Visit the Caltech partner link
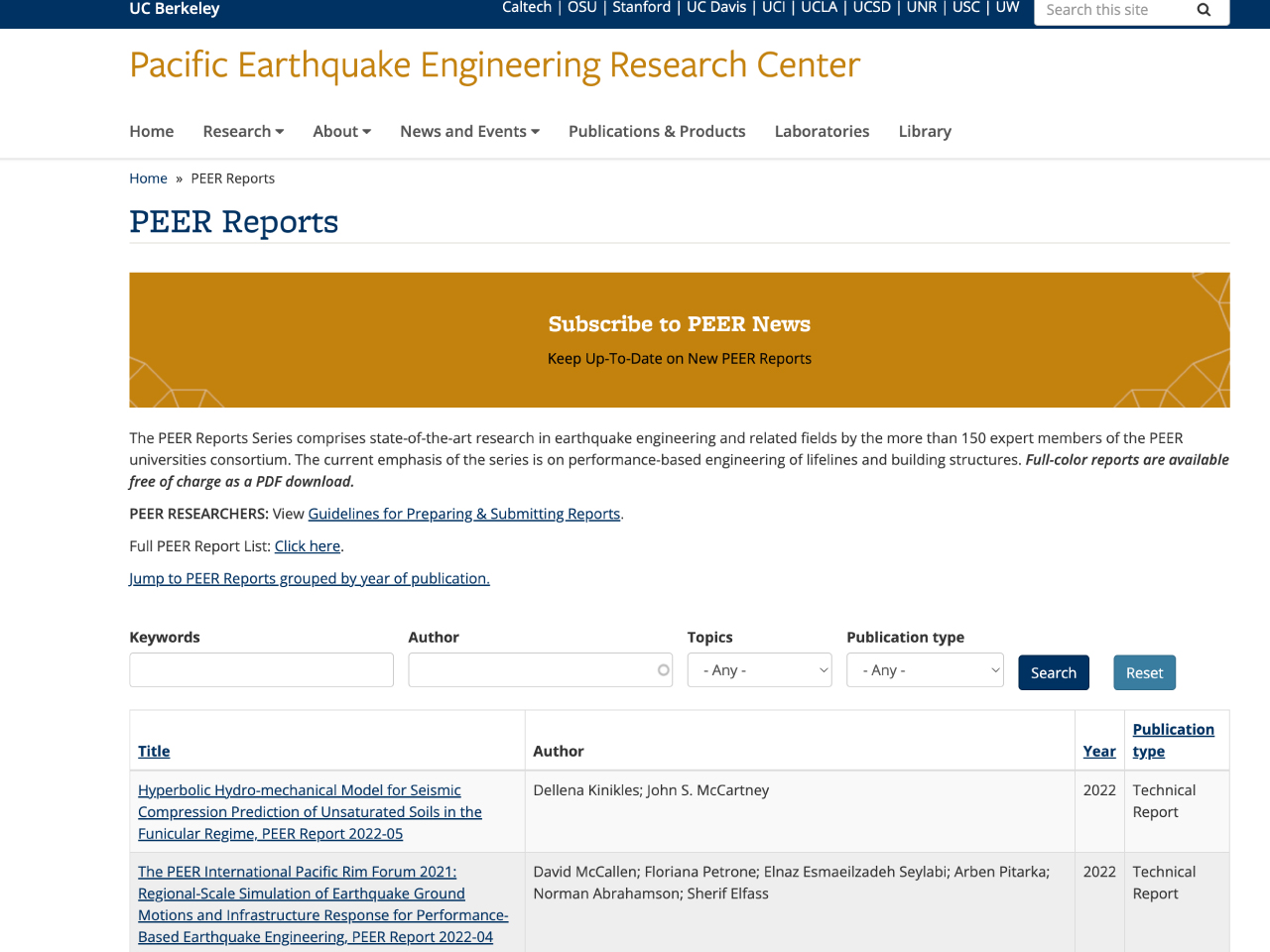This screenshot has height=952, width=1270. point(527,8)
